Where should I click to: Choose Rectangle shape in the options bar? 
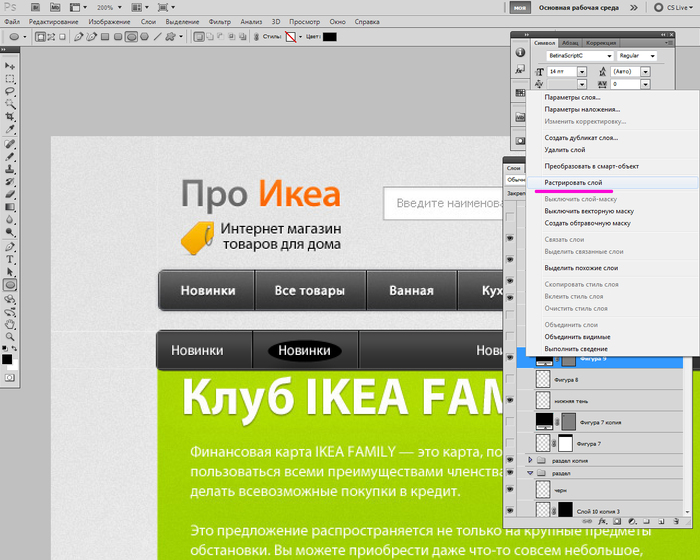105,37
